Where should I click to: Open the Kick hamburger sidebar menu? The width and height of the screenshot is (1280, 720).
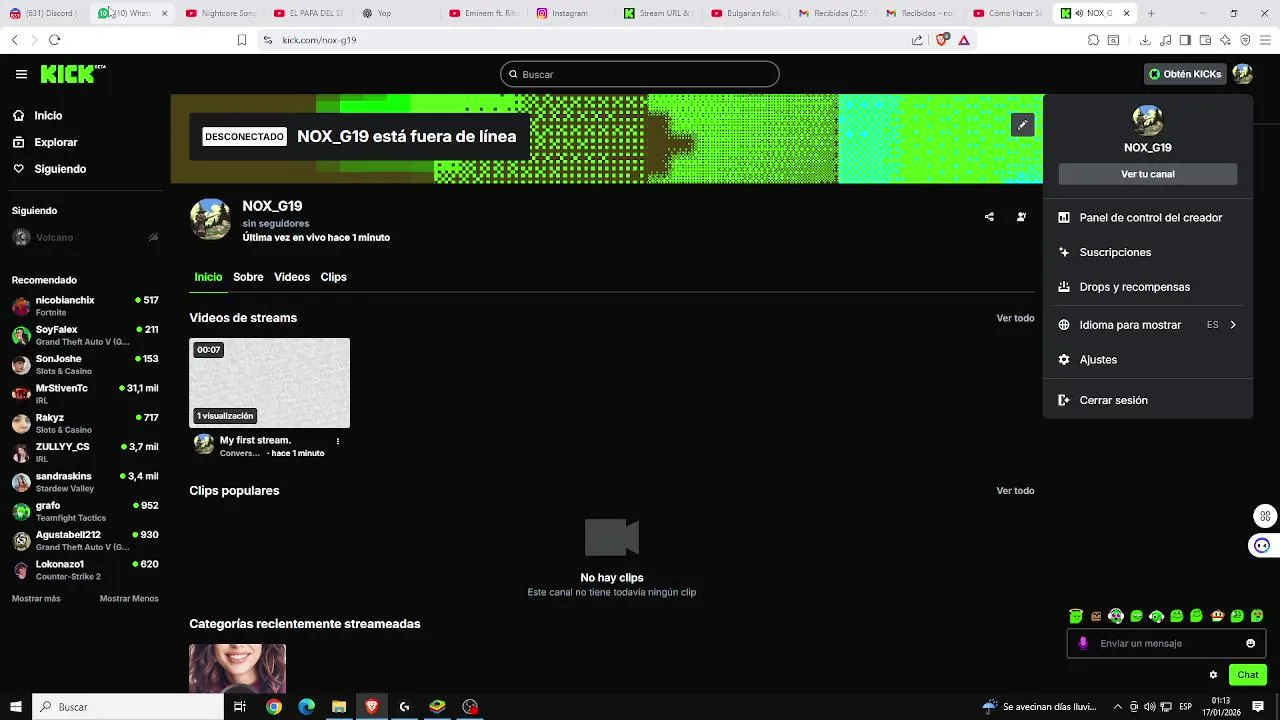click(21, 74)
